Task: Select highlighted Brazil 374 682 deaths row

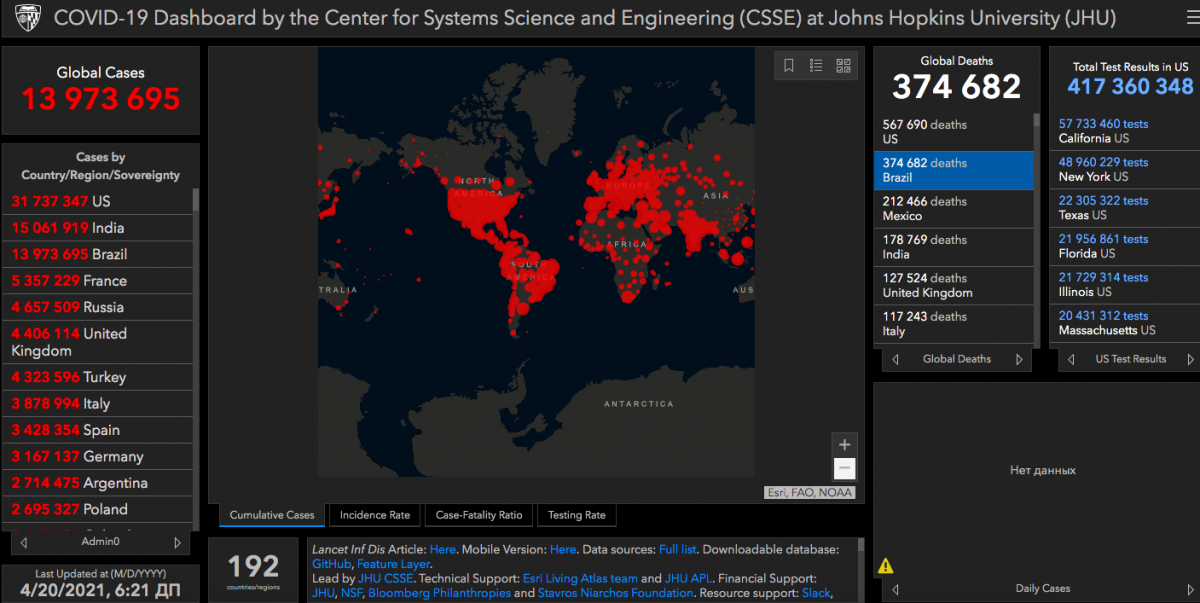Action: coord(953,170)
